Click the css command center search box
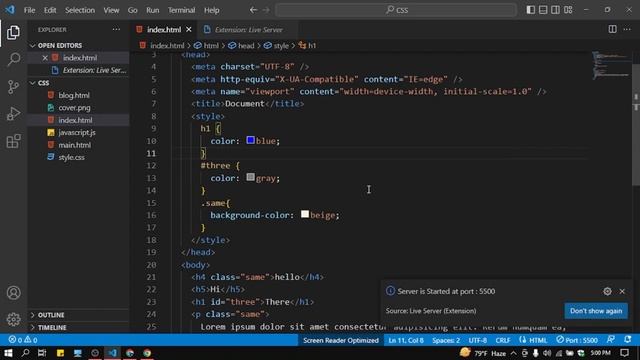This screenshot has width=640, height=360. [396, 10]
